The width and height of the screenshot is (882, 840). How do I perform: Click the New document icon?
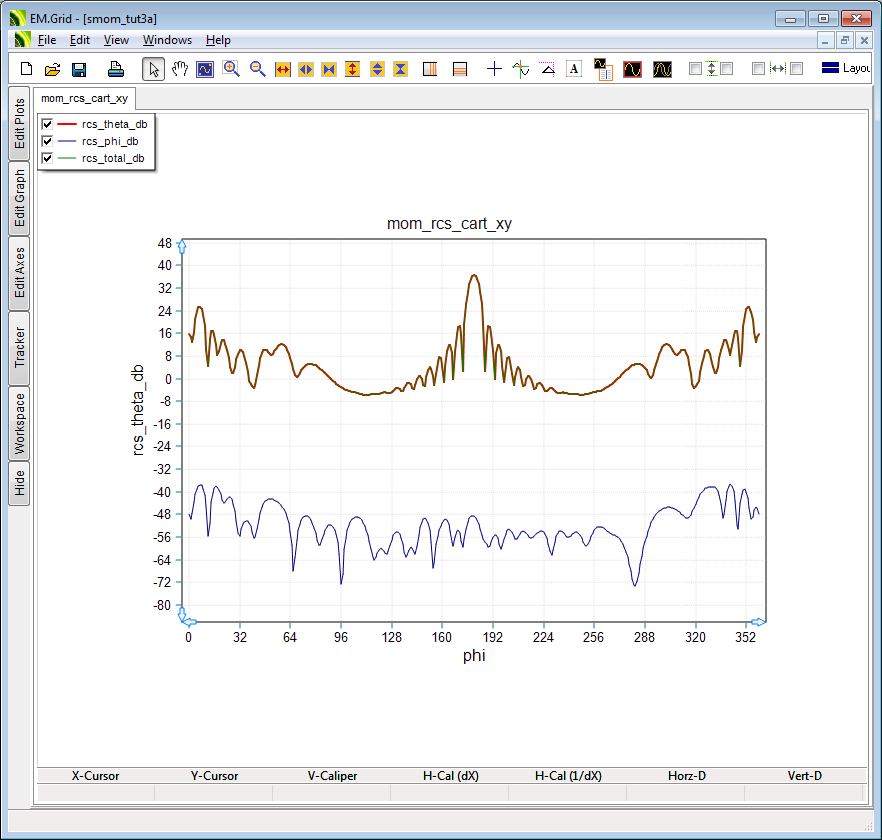[x=26, y=69]
